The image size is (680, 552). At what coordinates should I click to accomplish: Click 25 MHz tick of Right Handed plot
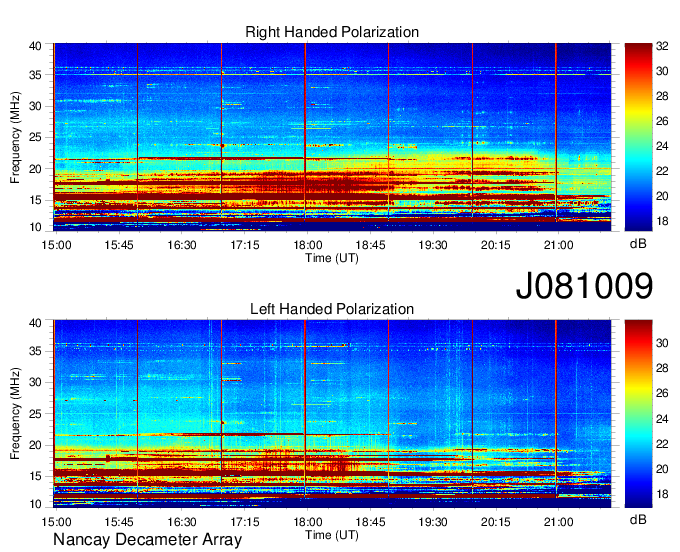pos(35,137)
